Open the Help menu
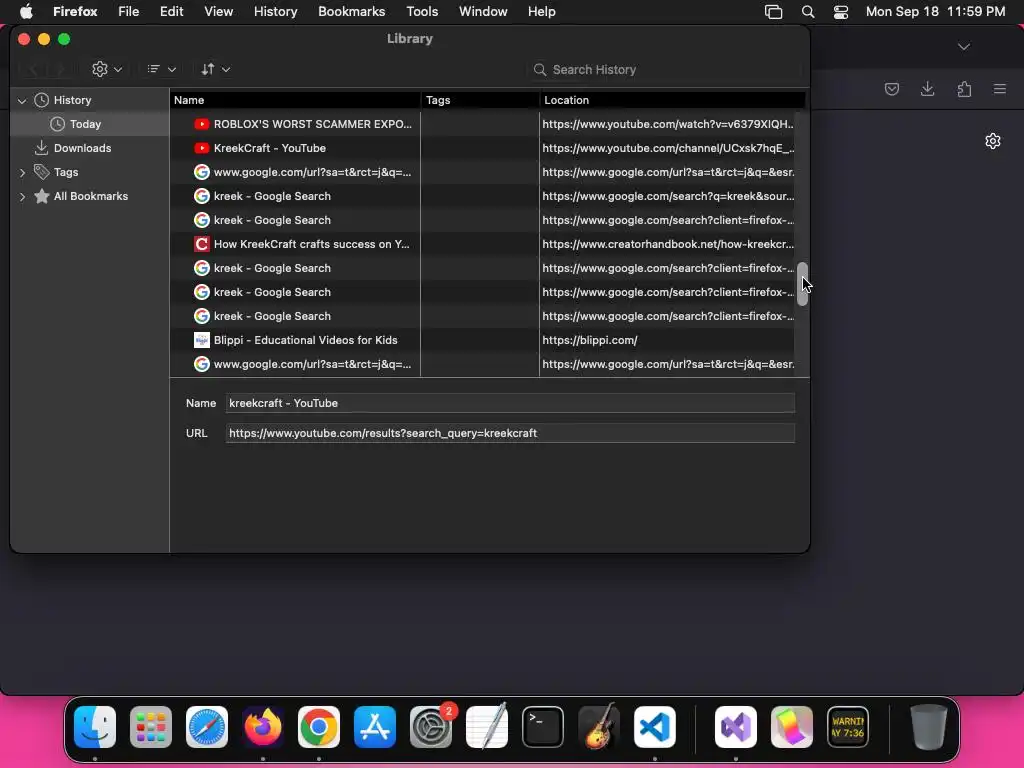Viewport: 1024px width, 768px height. (x=541, y=12)
